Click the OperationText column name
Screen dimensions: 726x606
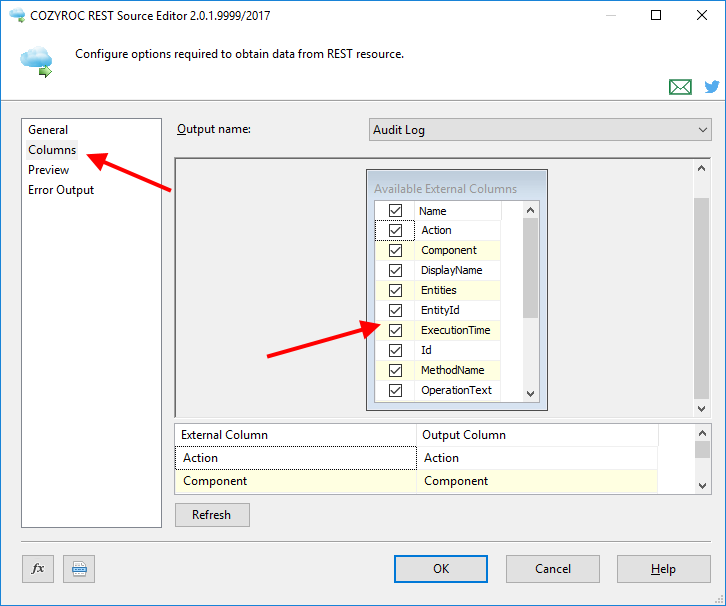point(457,390)
